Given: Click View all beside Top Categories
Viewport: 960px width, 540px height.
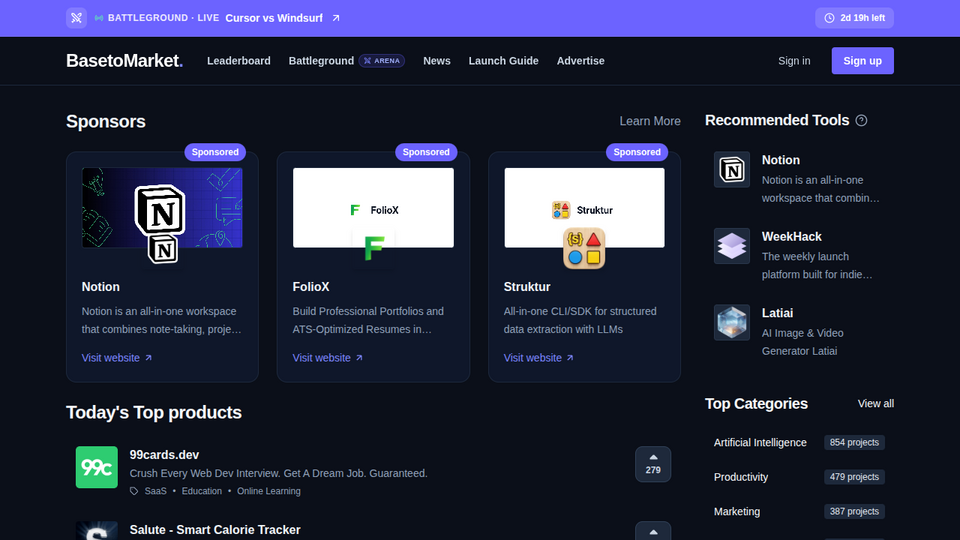Looking at the screenshot, I should coord(876,403).
